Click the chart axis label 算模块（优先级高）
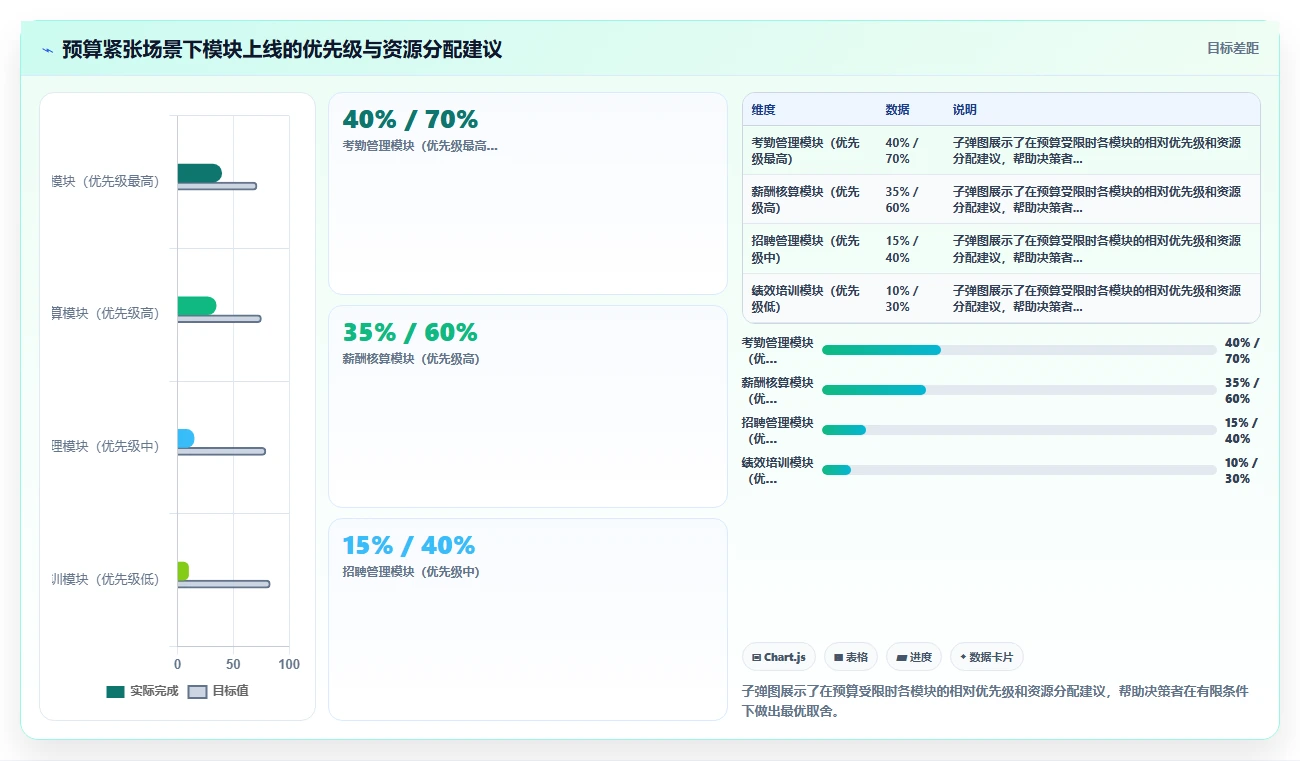Image resolution: width=1300 pixels, height=761 pixels. click(x=105, y=313)
